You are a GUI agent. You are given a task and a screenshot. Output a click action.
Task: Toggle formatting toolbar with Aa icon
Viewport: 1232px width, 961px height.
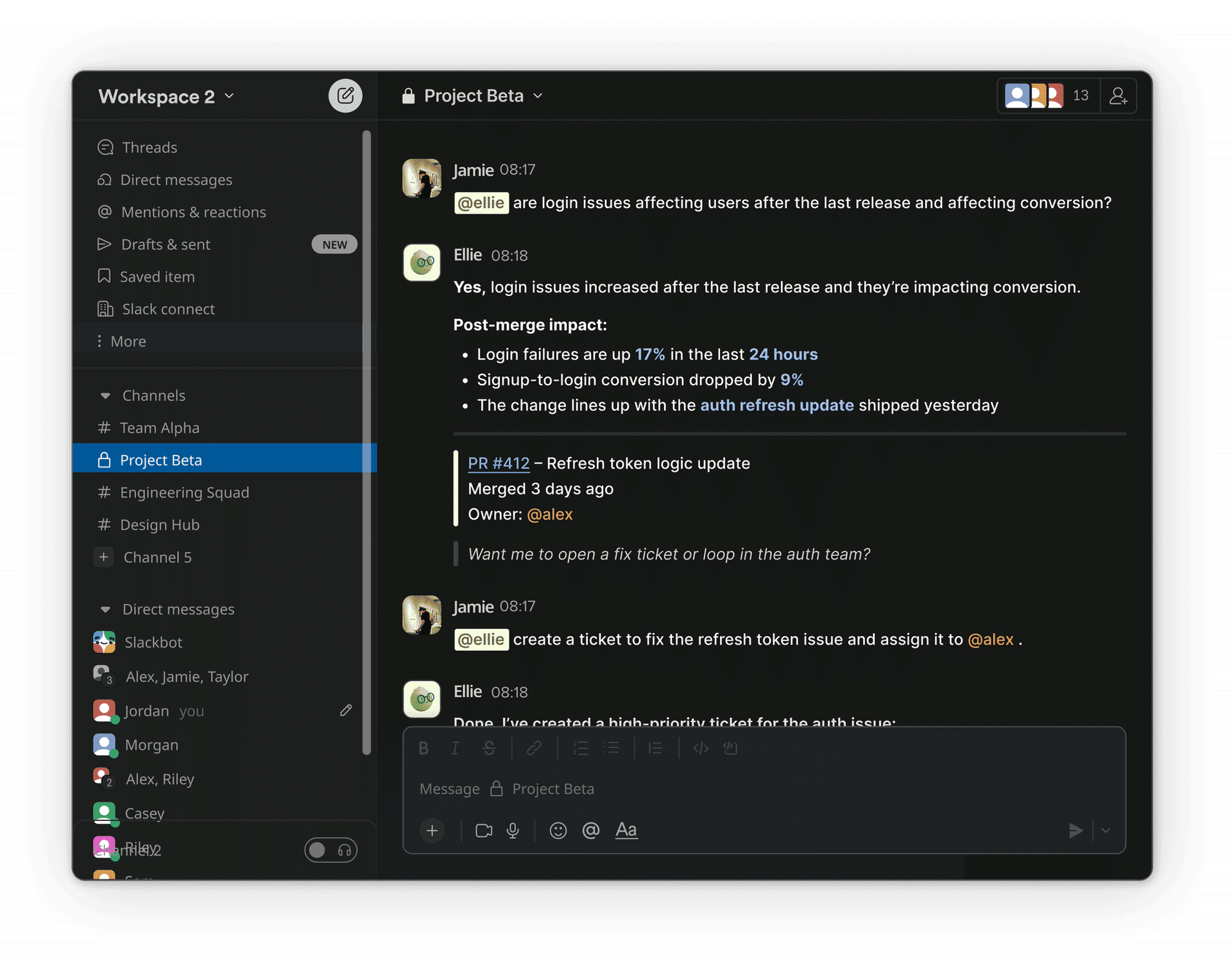point(626,830)
